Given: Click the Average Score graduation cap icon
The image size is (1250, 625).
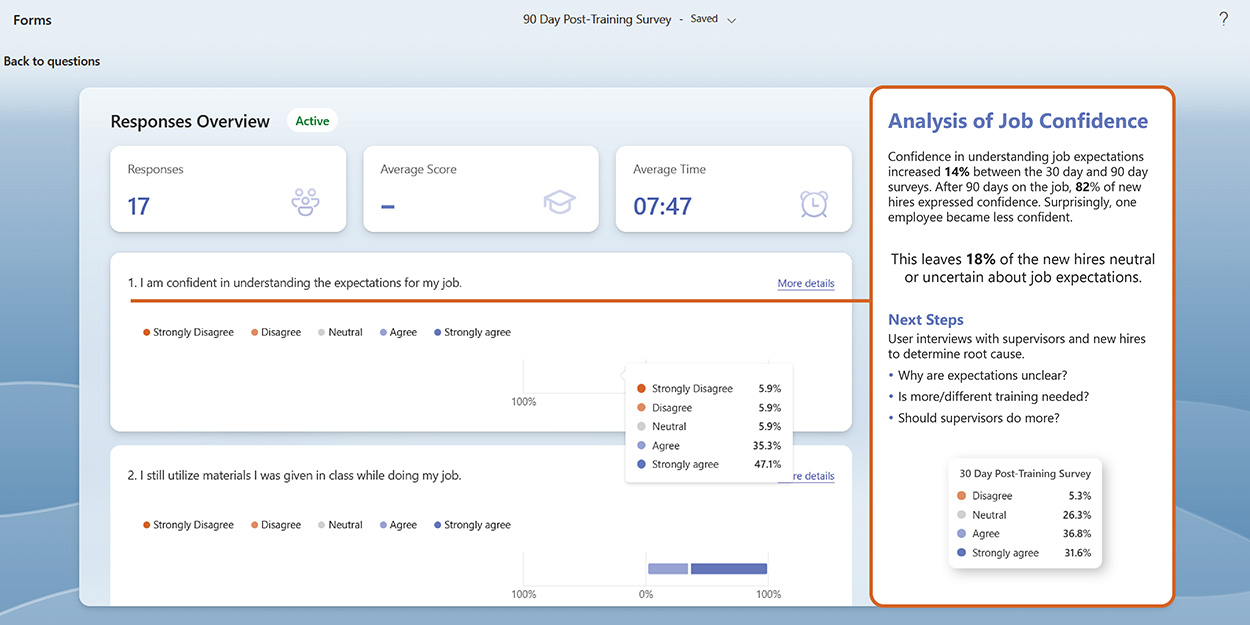Looking at the screenshot, I should [x=560, y=202].
